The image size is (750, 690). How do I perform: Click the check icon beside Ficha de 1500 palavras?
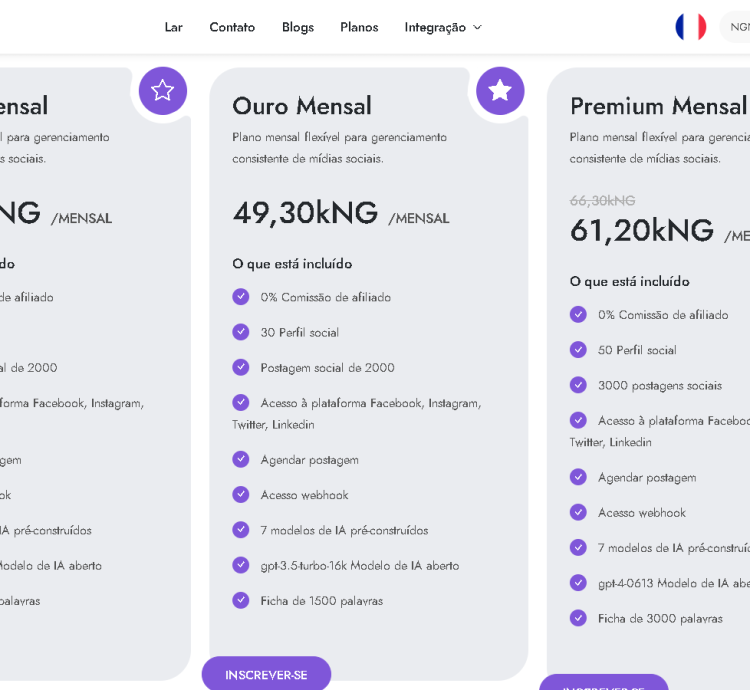click(241, 600)
